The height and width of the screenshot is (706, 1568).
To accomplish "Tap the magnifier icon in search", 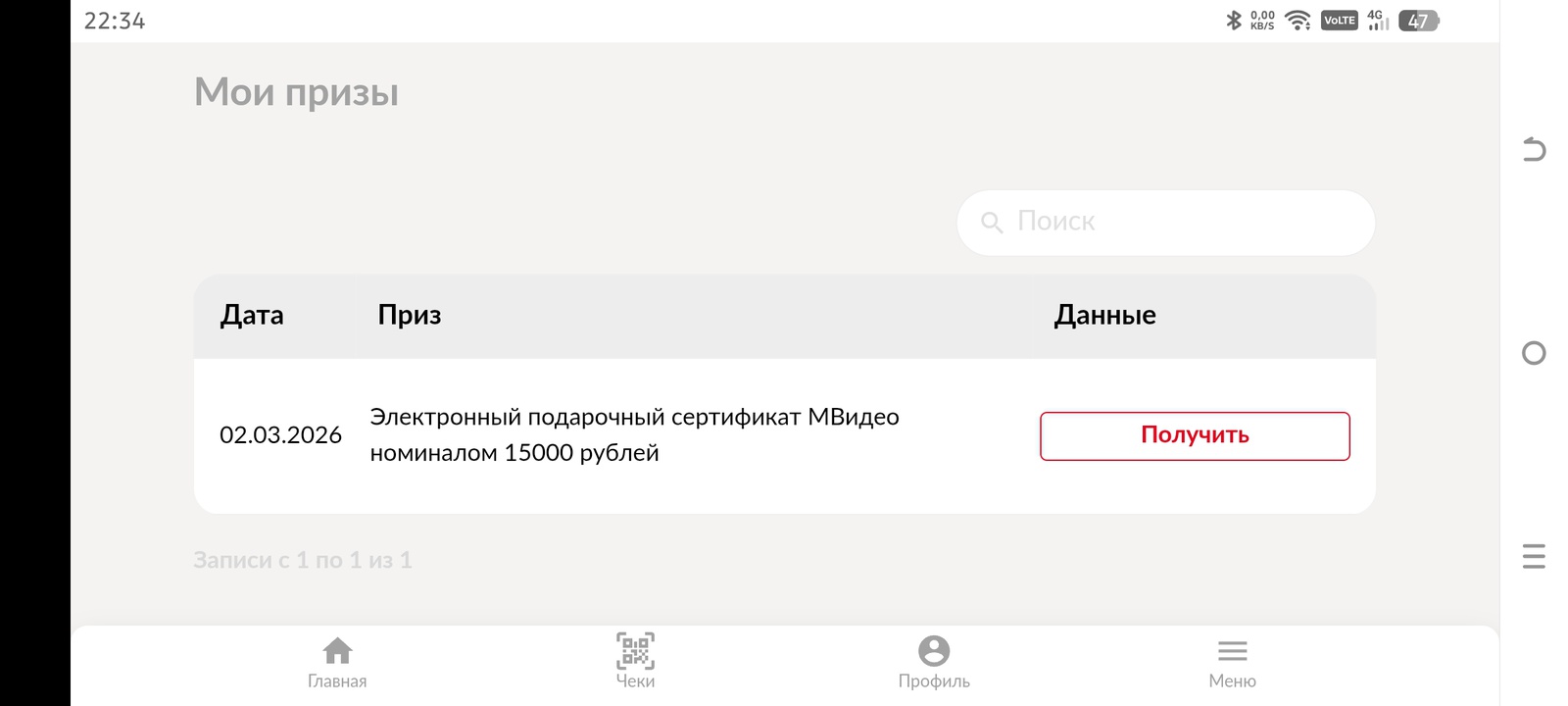I will (992, 223).
